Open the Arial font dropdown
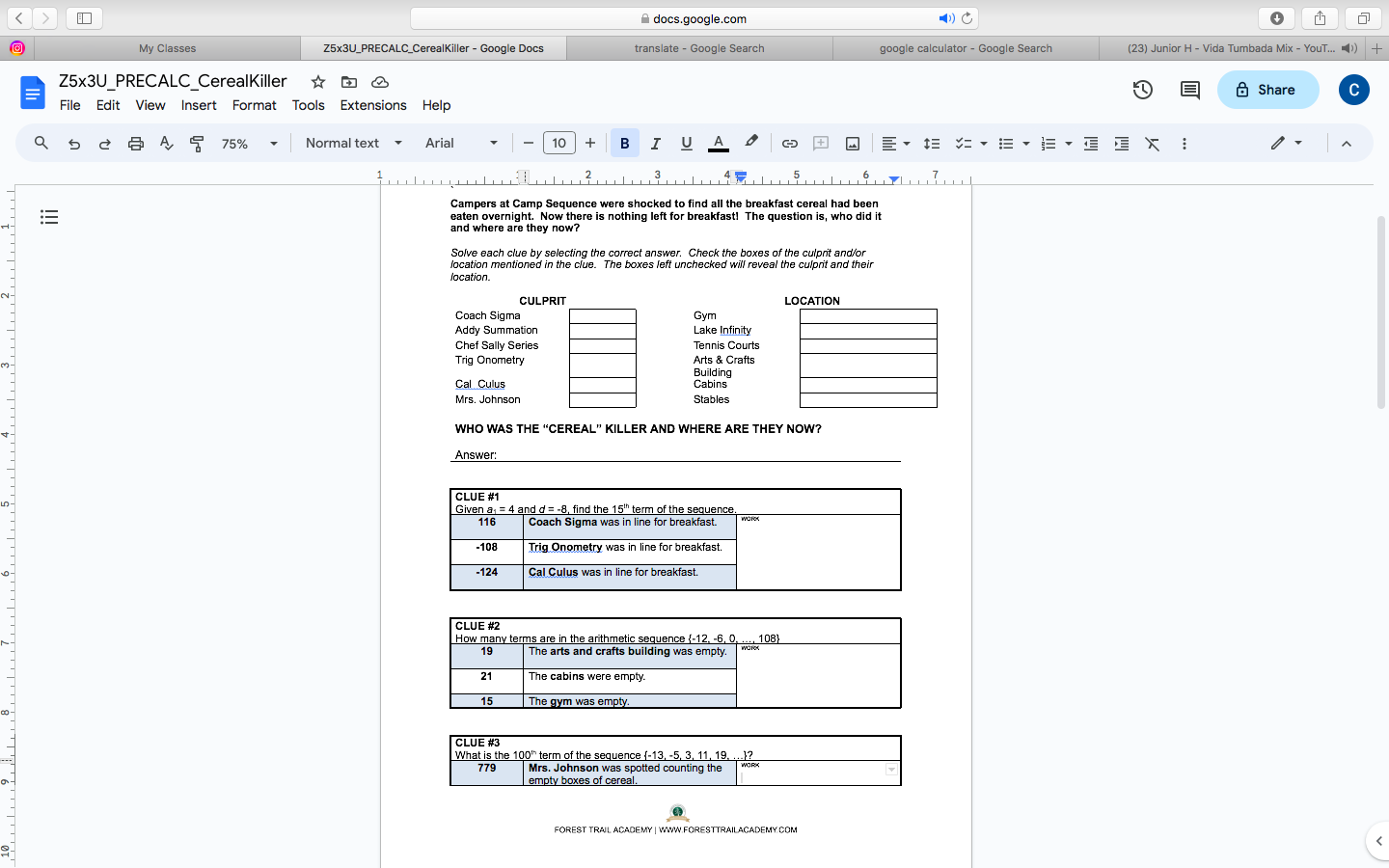 (461, 143)
